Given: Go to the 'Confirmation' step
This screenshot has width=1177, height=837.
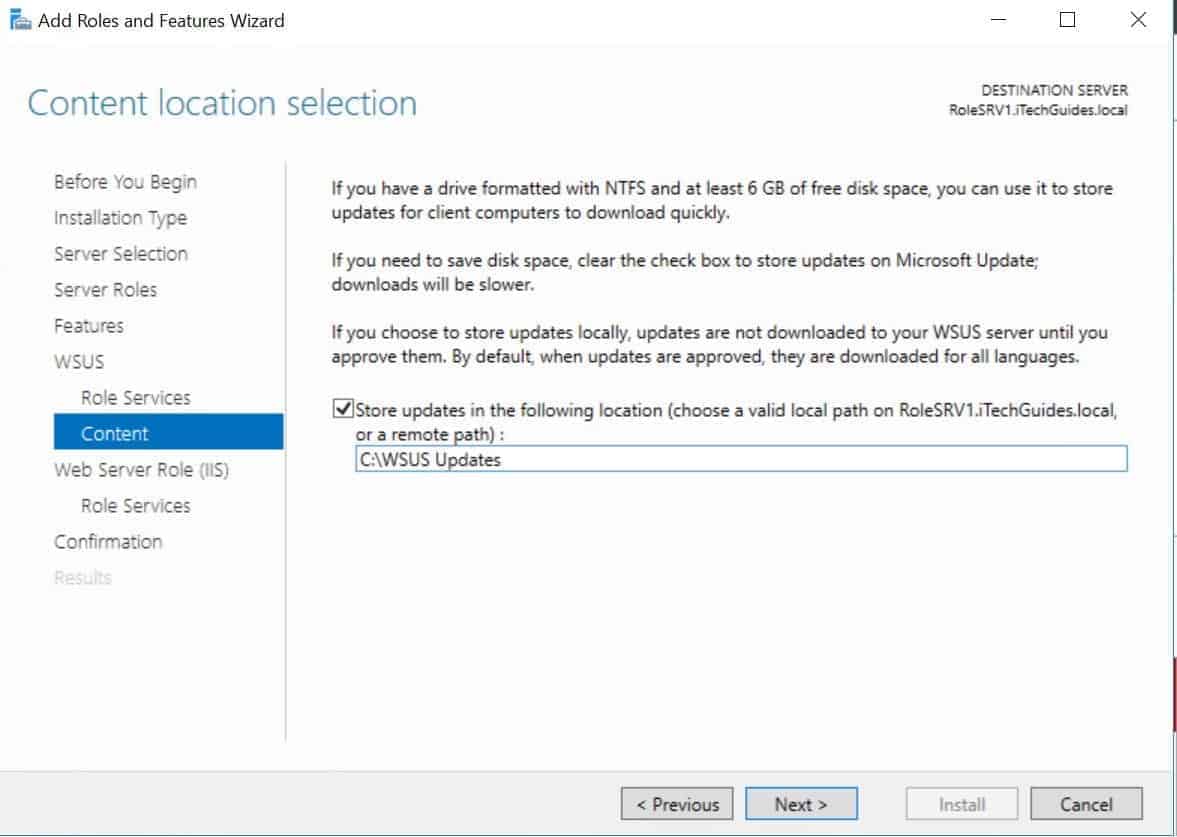Looking at the screenshot, I should (108, 541).
